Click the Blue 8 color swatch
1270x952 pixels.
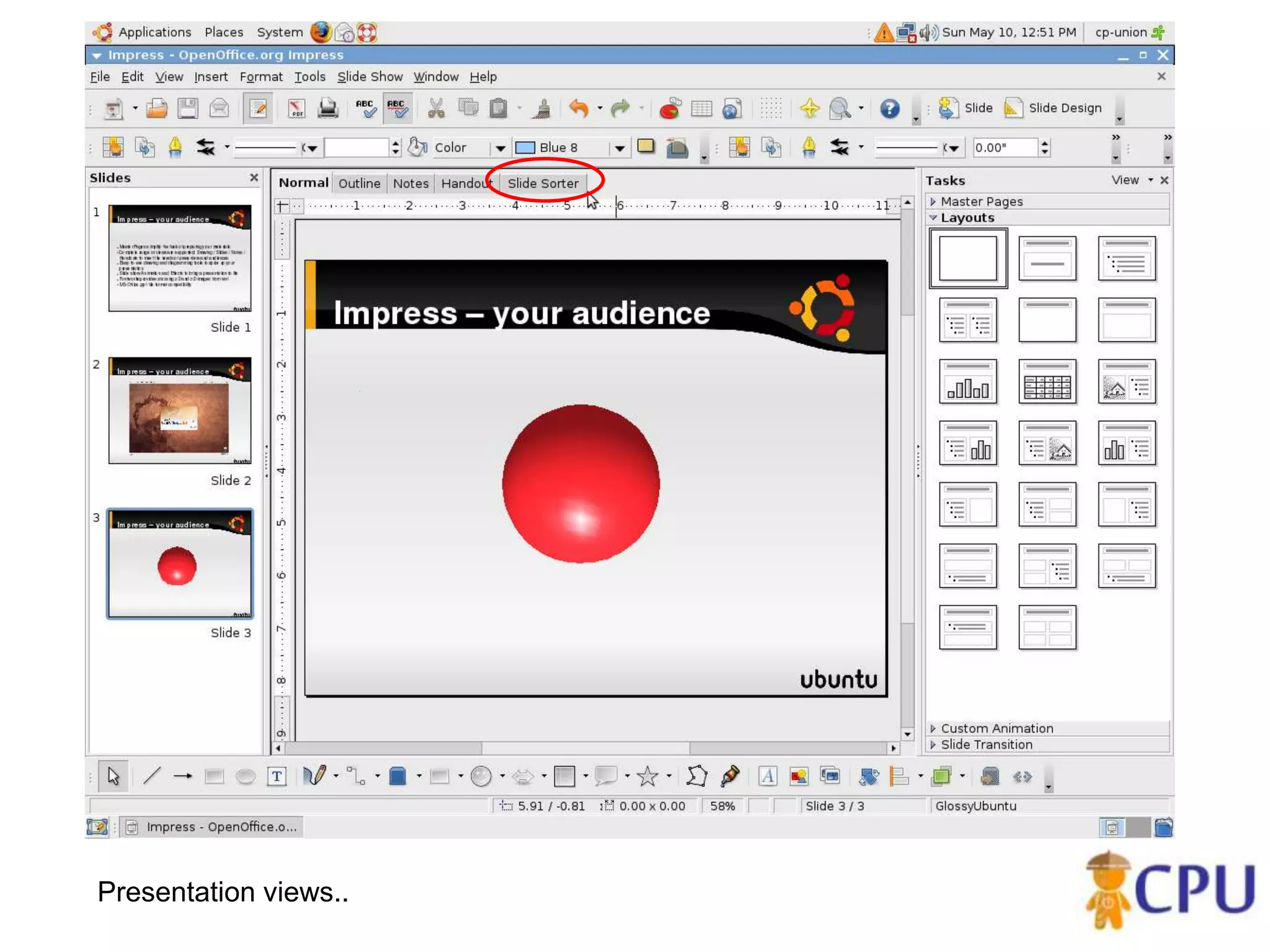coord(525,148)
